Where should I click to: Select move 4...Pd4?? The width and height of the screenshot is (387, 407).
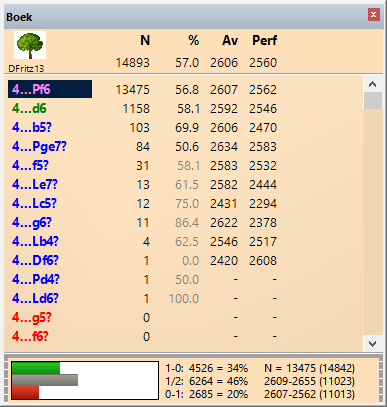pyautogui.click(x=36, y=279)
